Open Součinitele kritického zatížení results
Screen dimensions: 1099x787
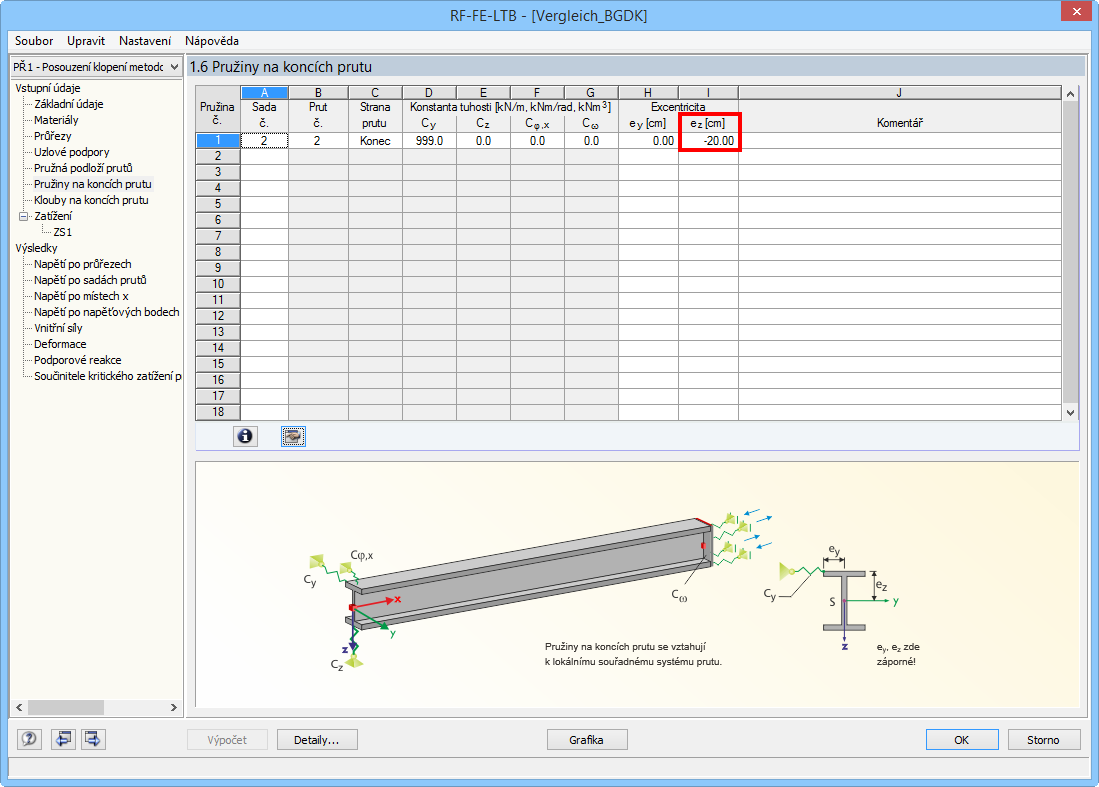click(107, 376)
